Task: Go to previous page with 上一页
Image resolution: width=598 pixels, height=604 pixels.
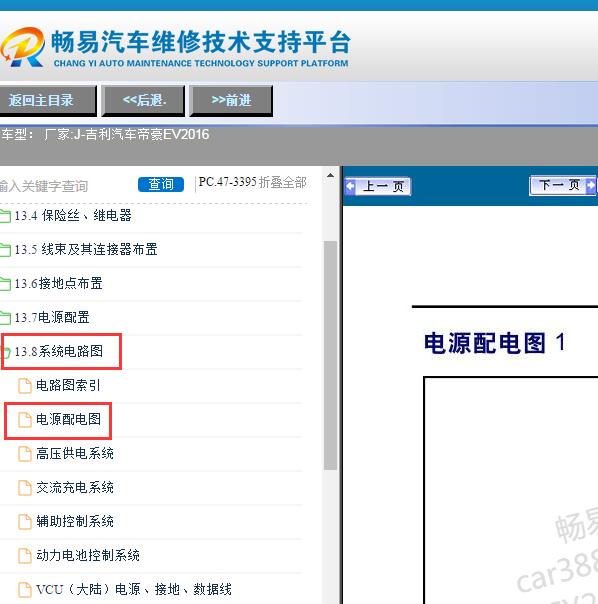Action: (378, 186)
